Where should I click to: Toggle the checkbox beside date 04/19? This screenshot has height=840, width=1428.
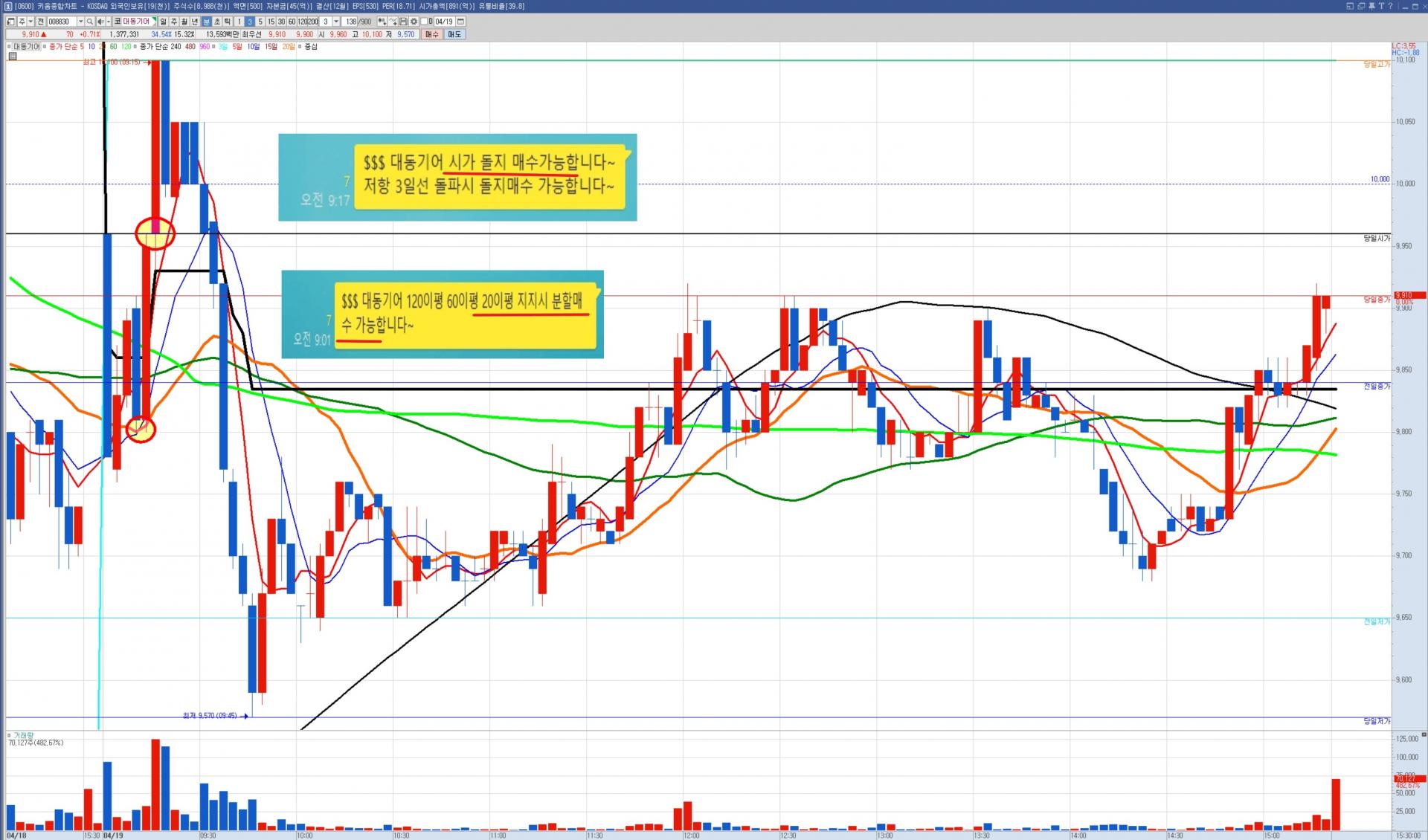[424, 22]
